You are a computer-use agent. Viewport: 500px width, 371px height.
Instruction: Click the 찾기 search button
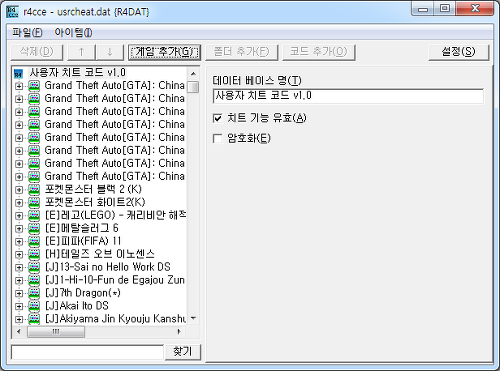tap(183, 352)
